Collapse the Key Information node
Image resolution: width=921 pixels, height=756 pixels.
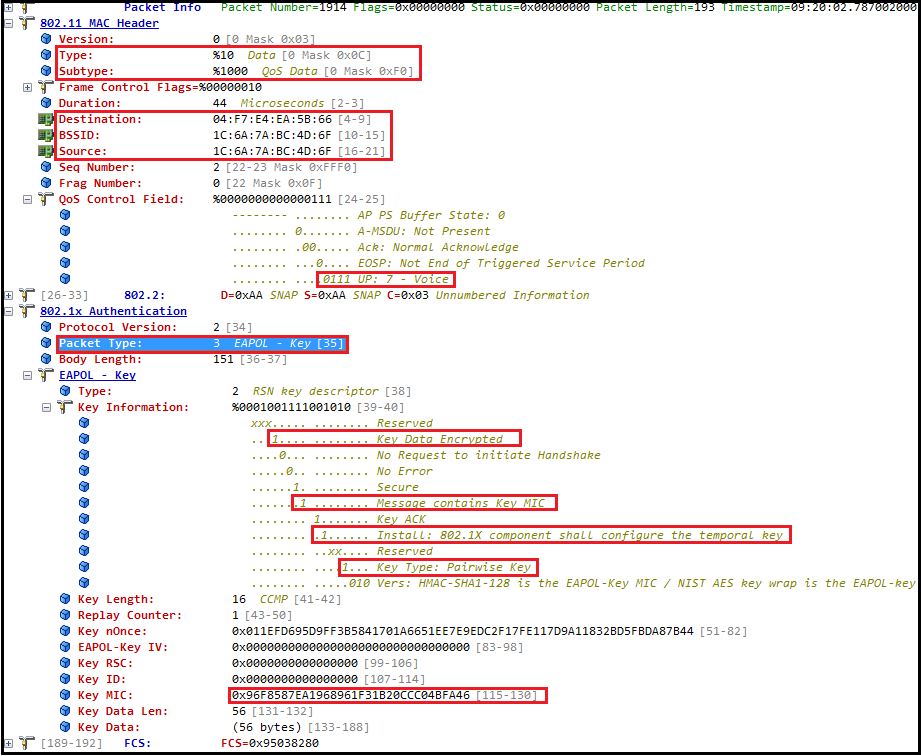[47, 407]
